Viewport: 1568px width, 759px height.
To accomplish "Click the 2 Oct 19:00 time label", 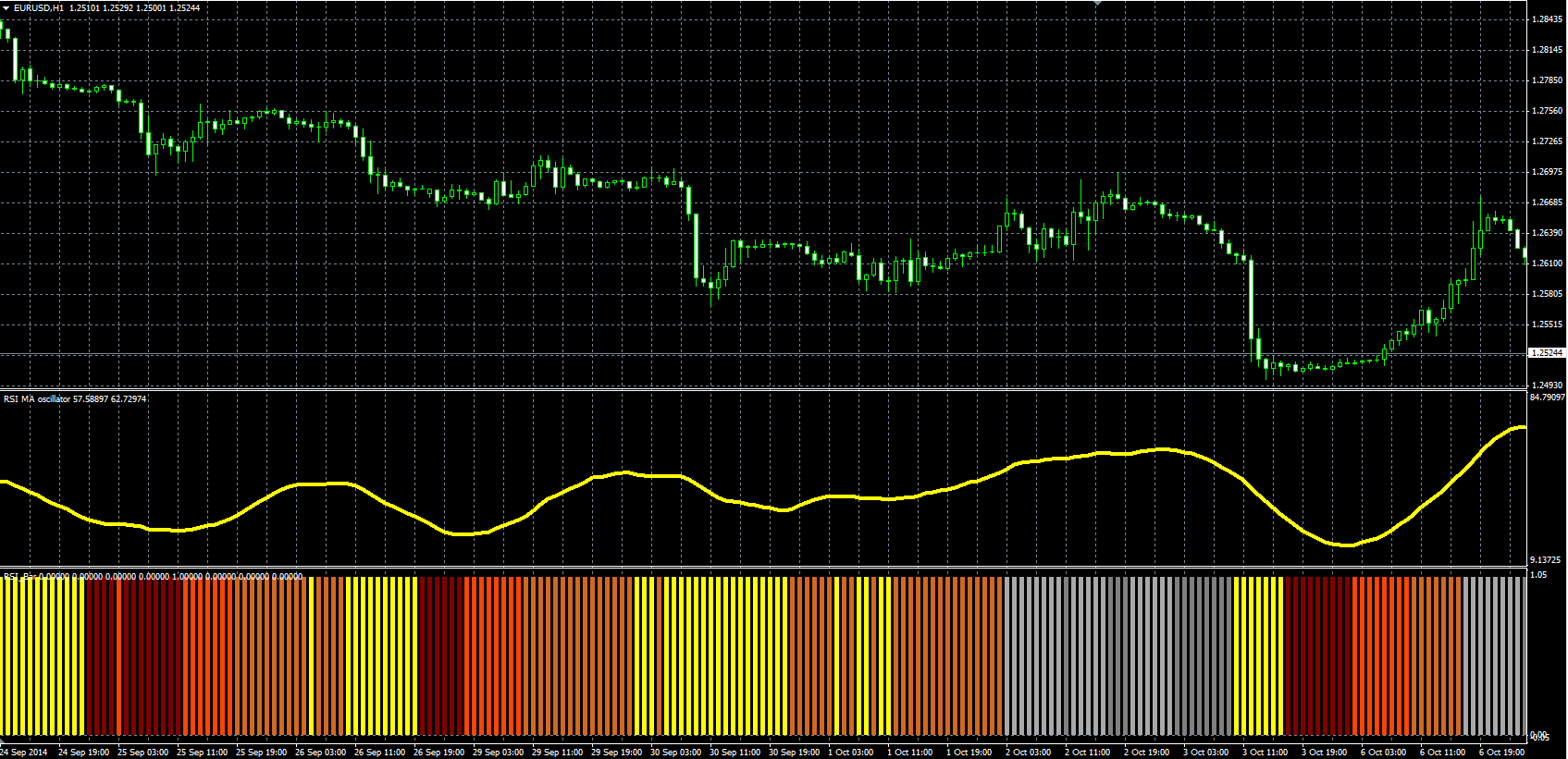I will 1147,752.
